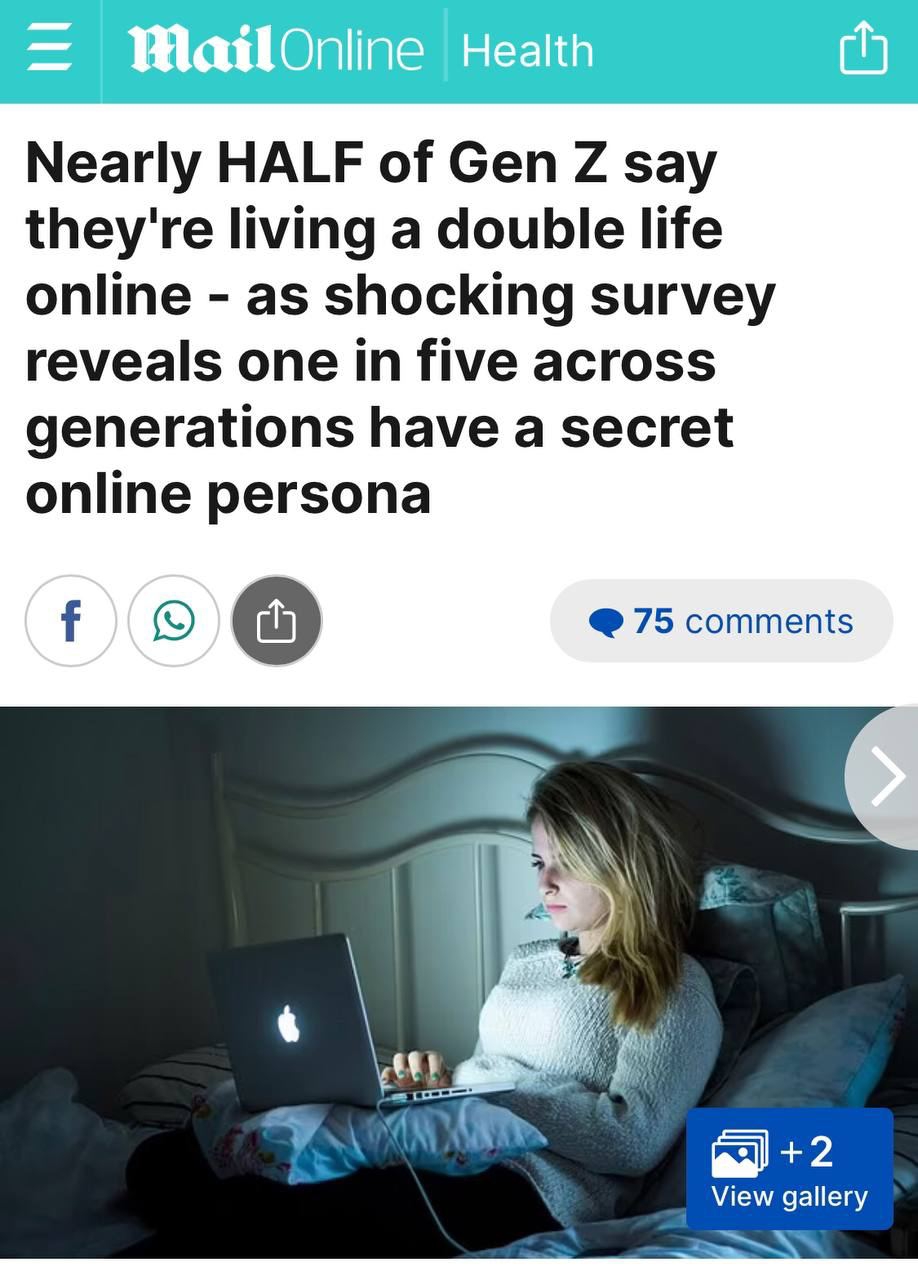Tap the share icon in the header
Screen dimensions: 918x1280
point(863,49)
